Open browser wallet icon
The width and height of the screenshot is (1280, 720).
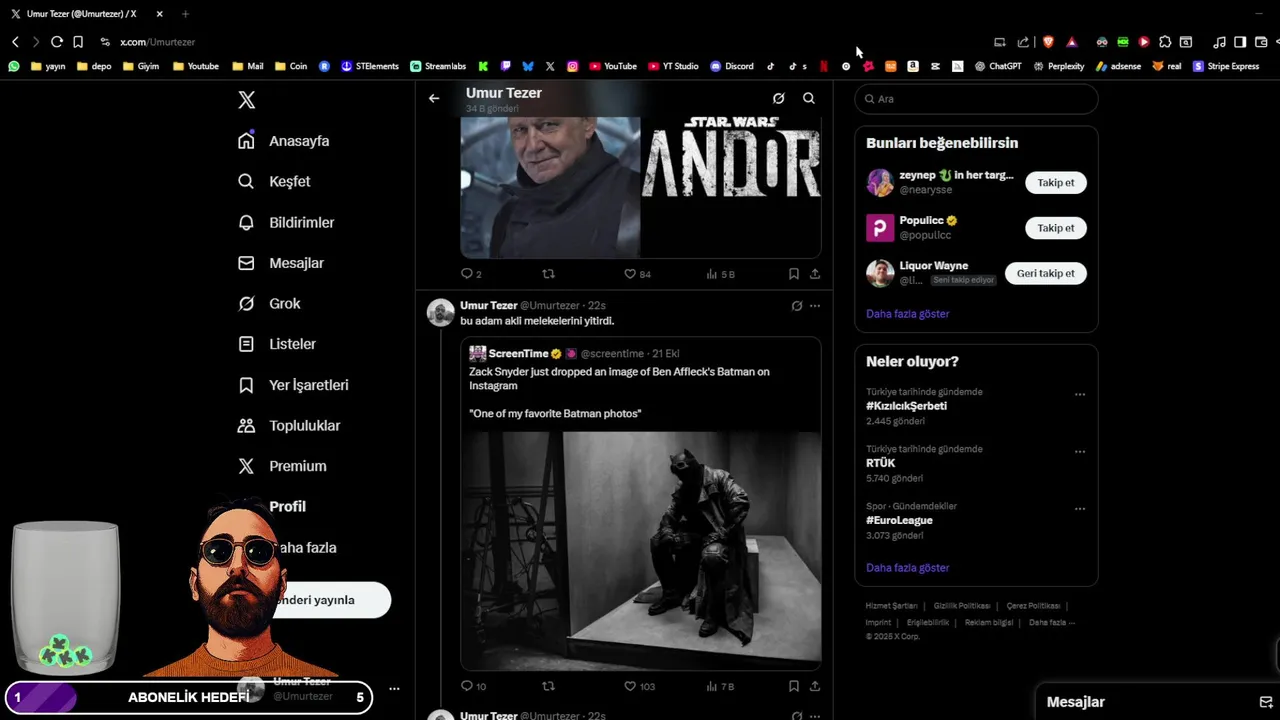(x=1261, y=42)
